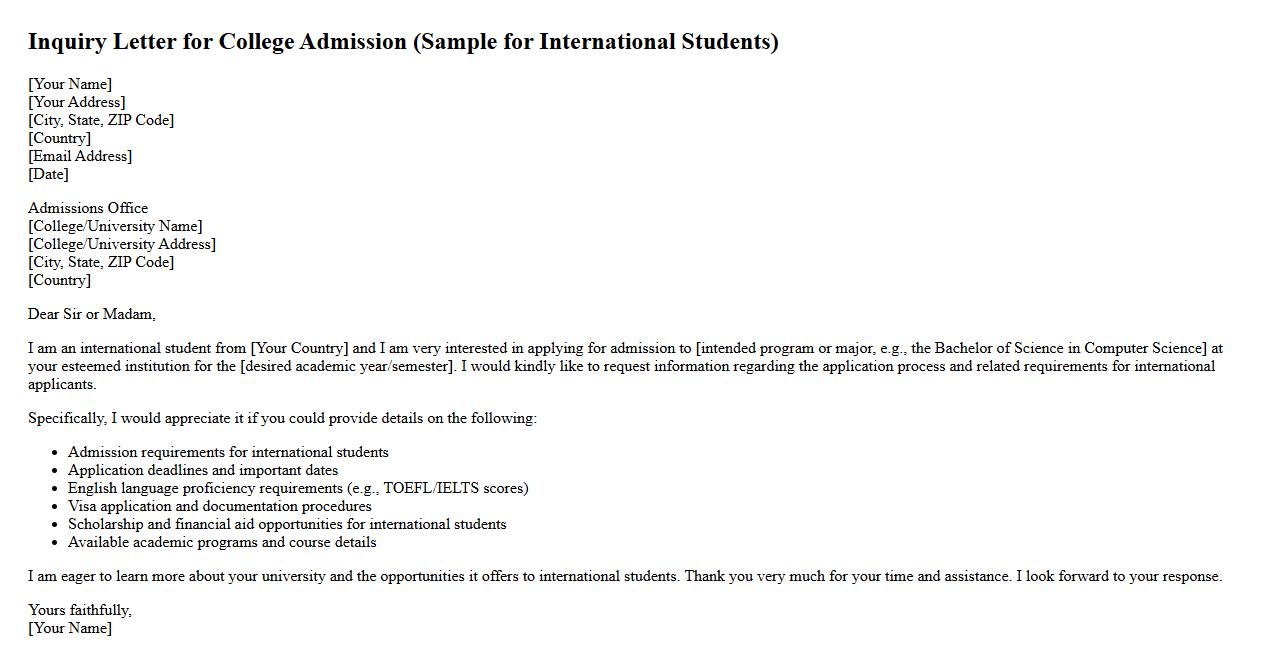The width and height of the screenshot is (1278, 650).
Task: Click the Yours faithfully closing line
Action: pyautogui.click(x=80, y=610)
